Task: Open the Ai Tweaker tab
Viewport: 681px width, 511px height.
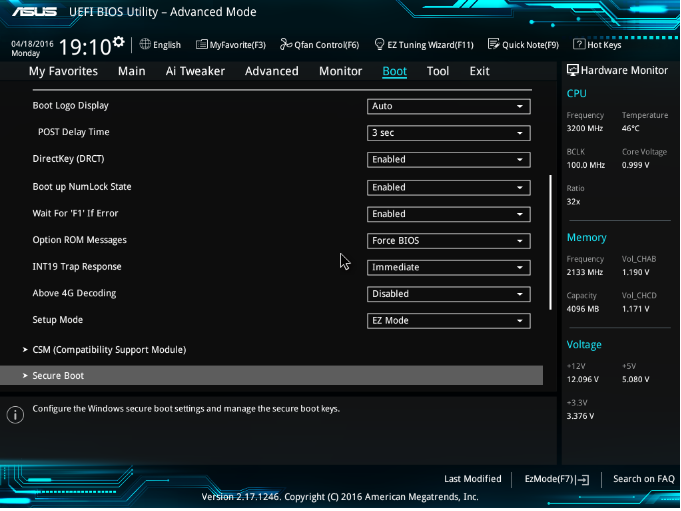Action: click(x=195, y=71)
